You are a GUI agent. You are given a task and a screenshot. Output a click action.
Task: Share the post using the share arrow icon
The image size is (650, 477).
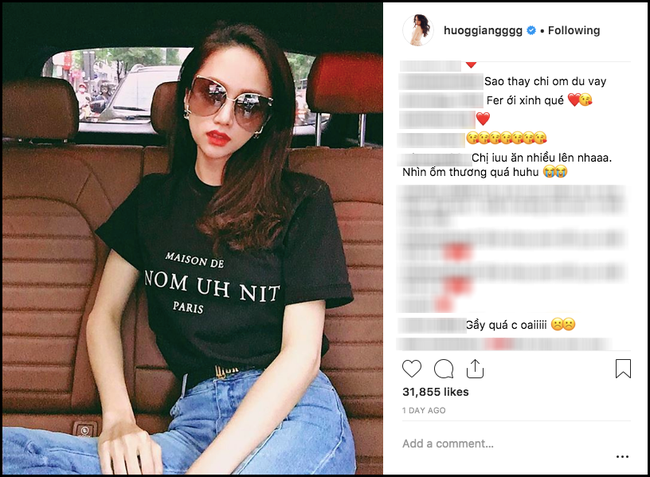(x=476, y=368)
